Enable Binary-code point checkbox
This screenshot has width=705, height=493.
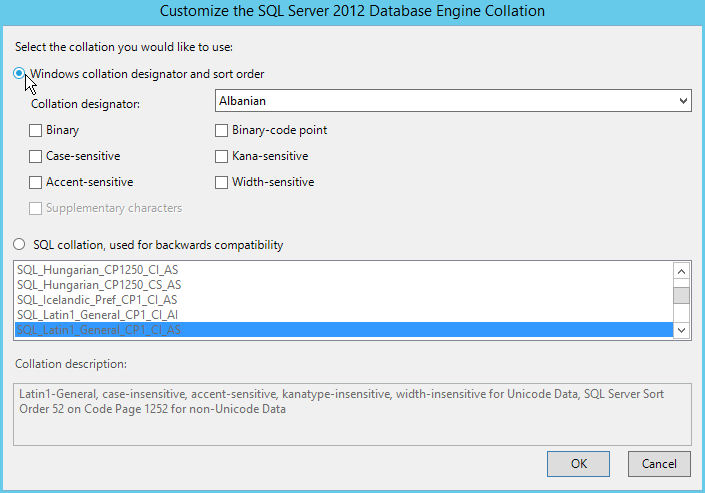point(222,130)
